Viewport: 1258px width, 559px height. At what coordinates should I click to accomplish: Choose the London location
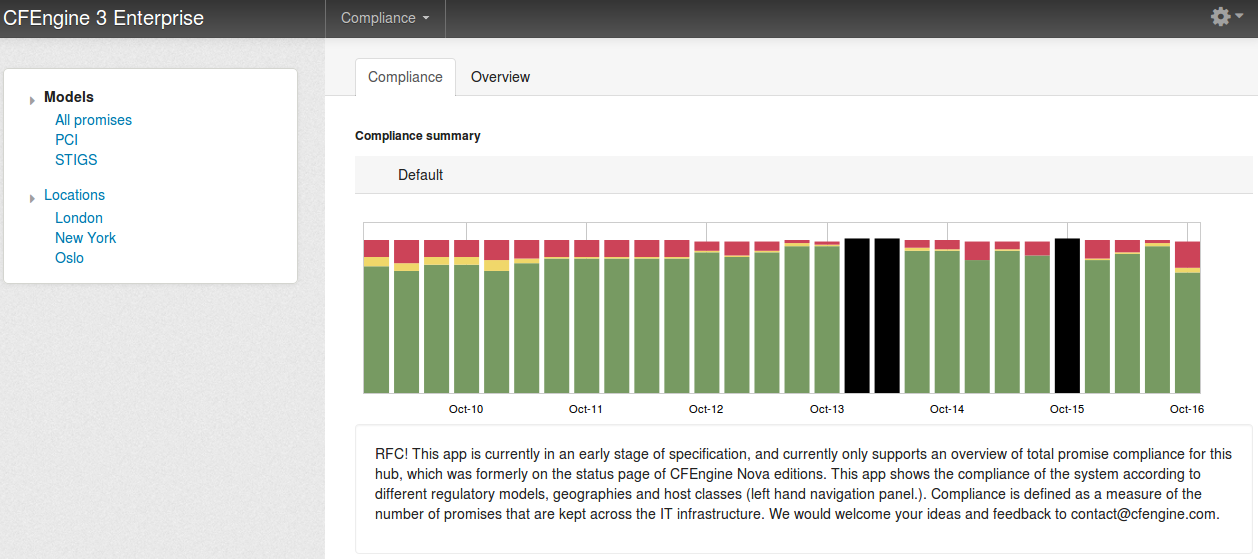(79, 218)
